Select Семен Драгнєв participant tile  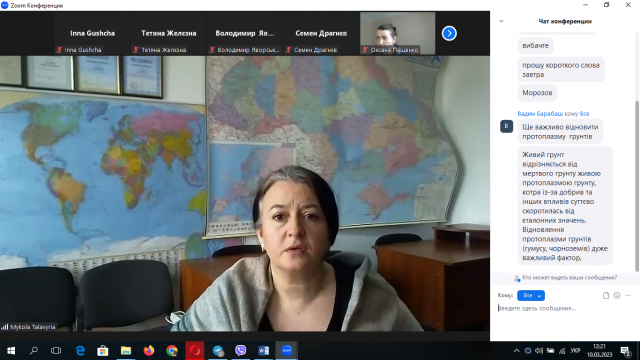[321, 33]
